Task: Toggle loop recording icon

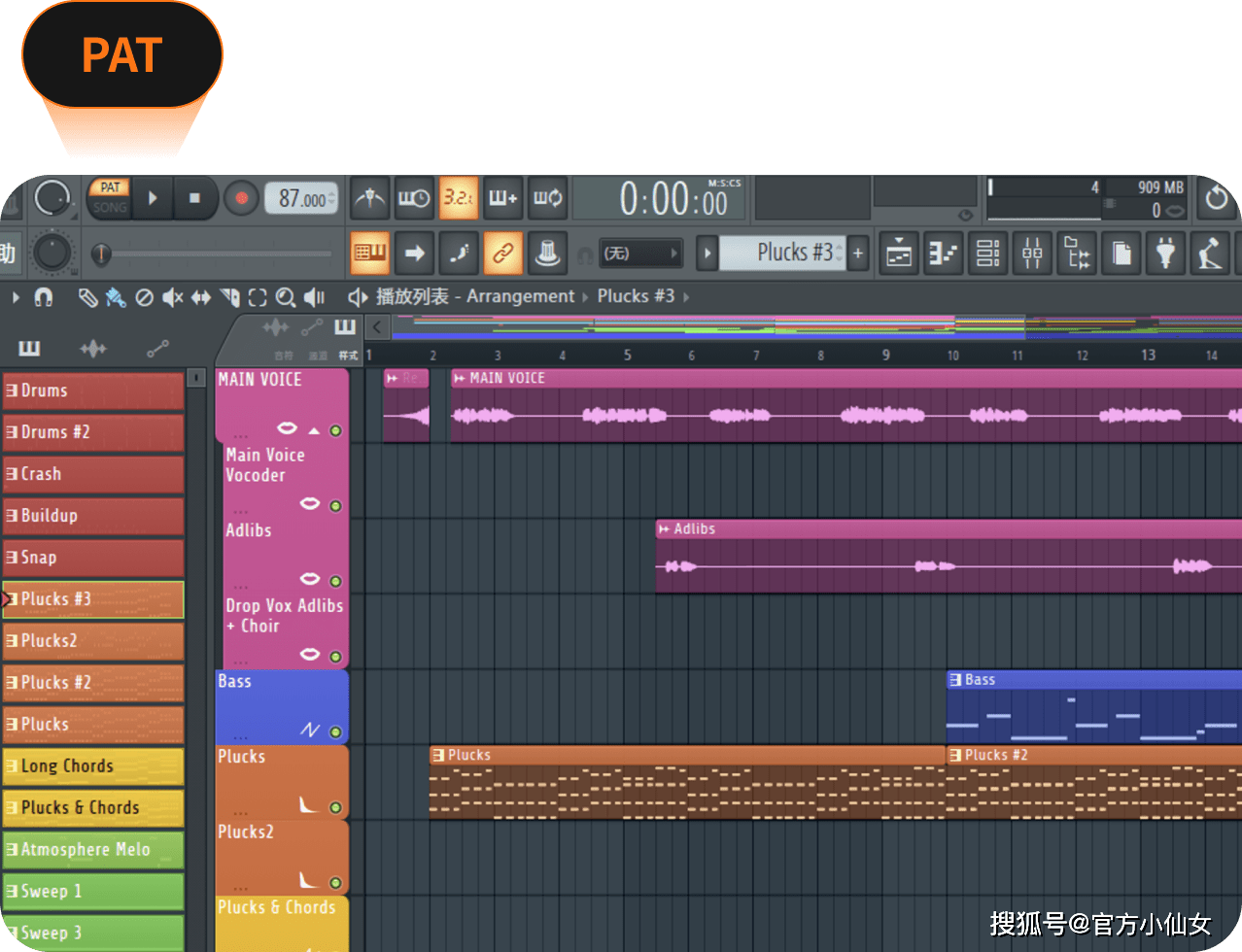Action: click(547, 198)
